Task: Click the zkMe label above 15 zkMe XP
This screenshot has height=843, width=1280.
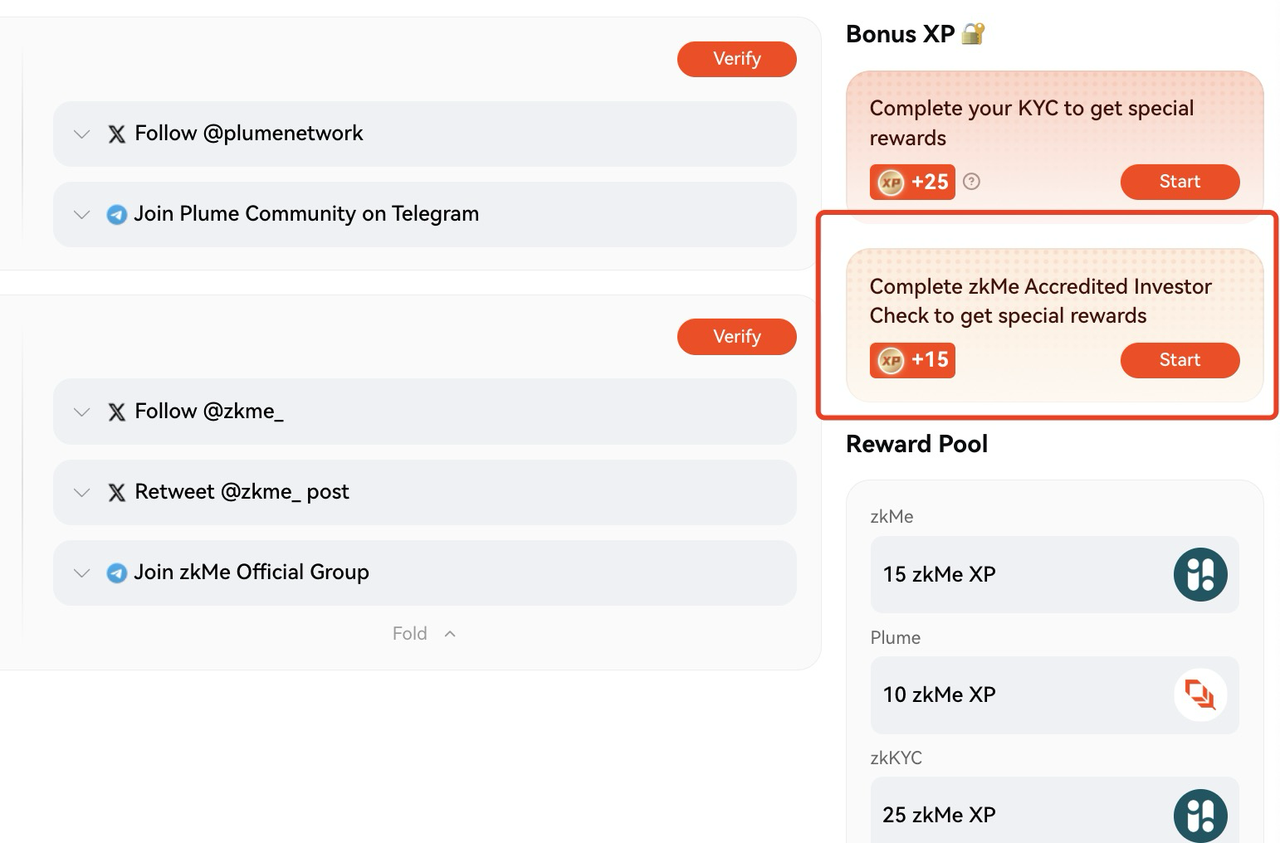Action: pos(891,517)
